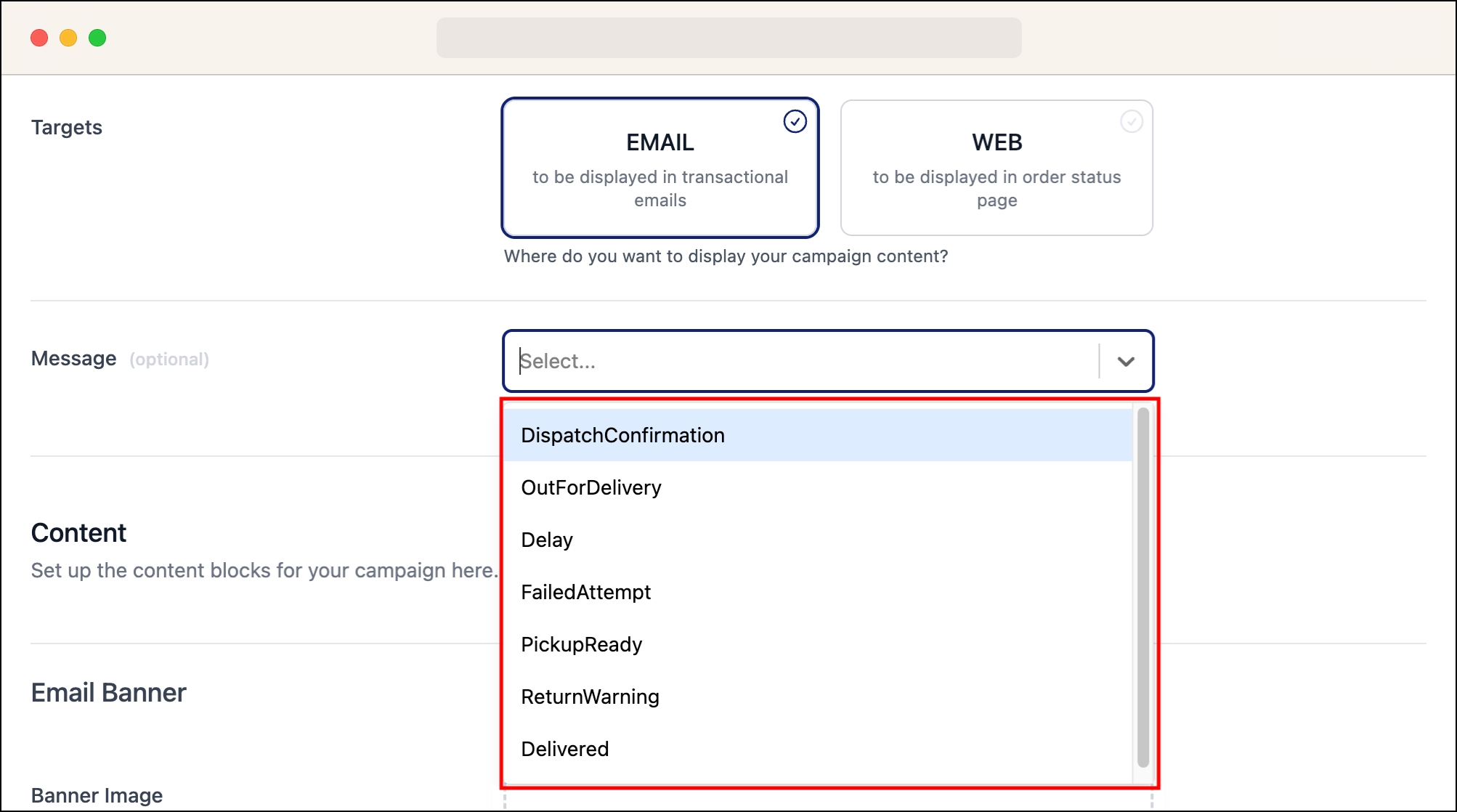Click the WEB card checkmark icon
Viewport: 1457px width, 812px height.
coord(1131,121)
